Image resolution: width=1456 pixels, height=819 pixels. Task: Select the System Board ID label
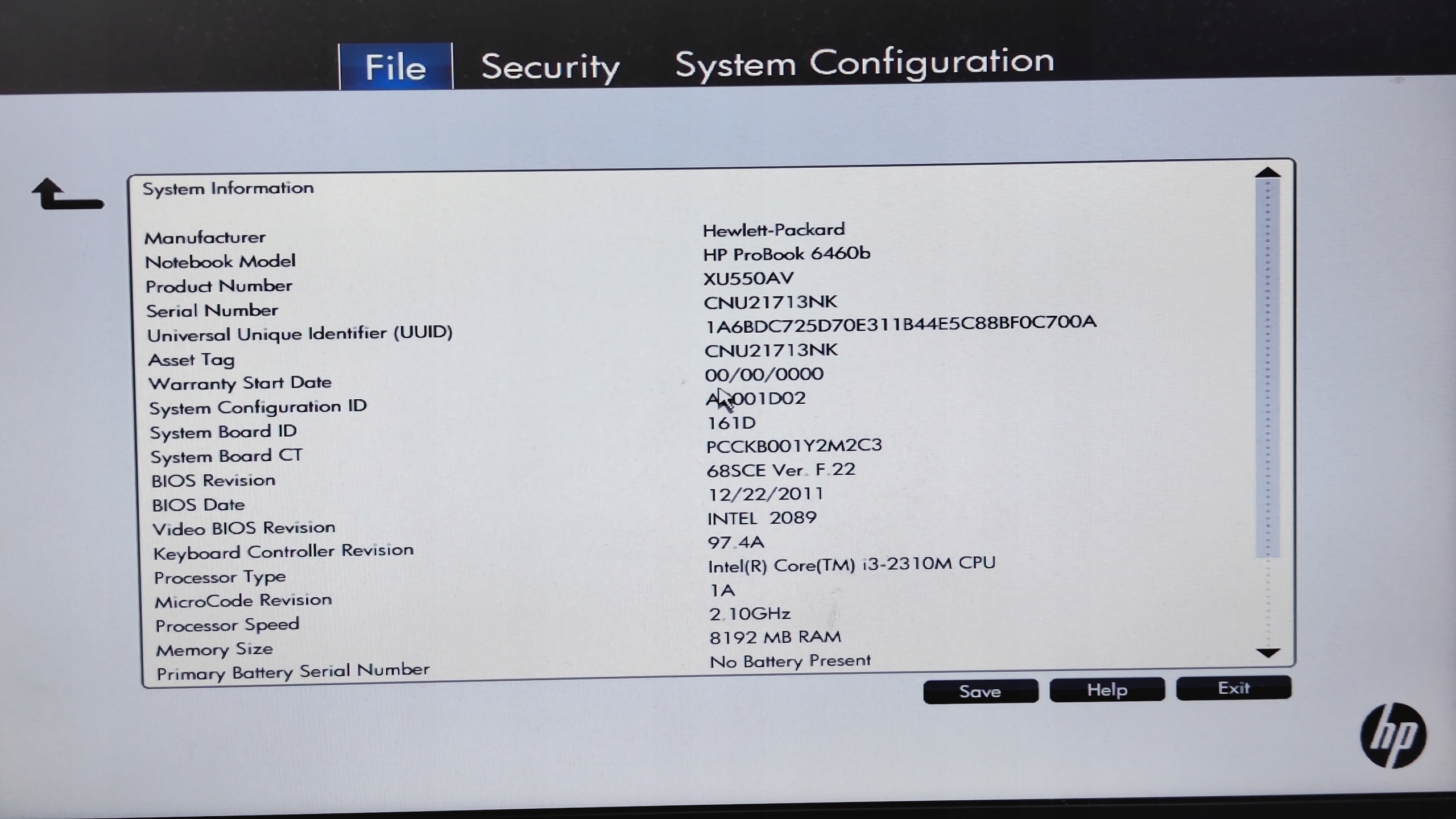224,432
